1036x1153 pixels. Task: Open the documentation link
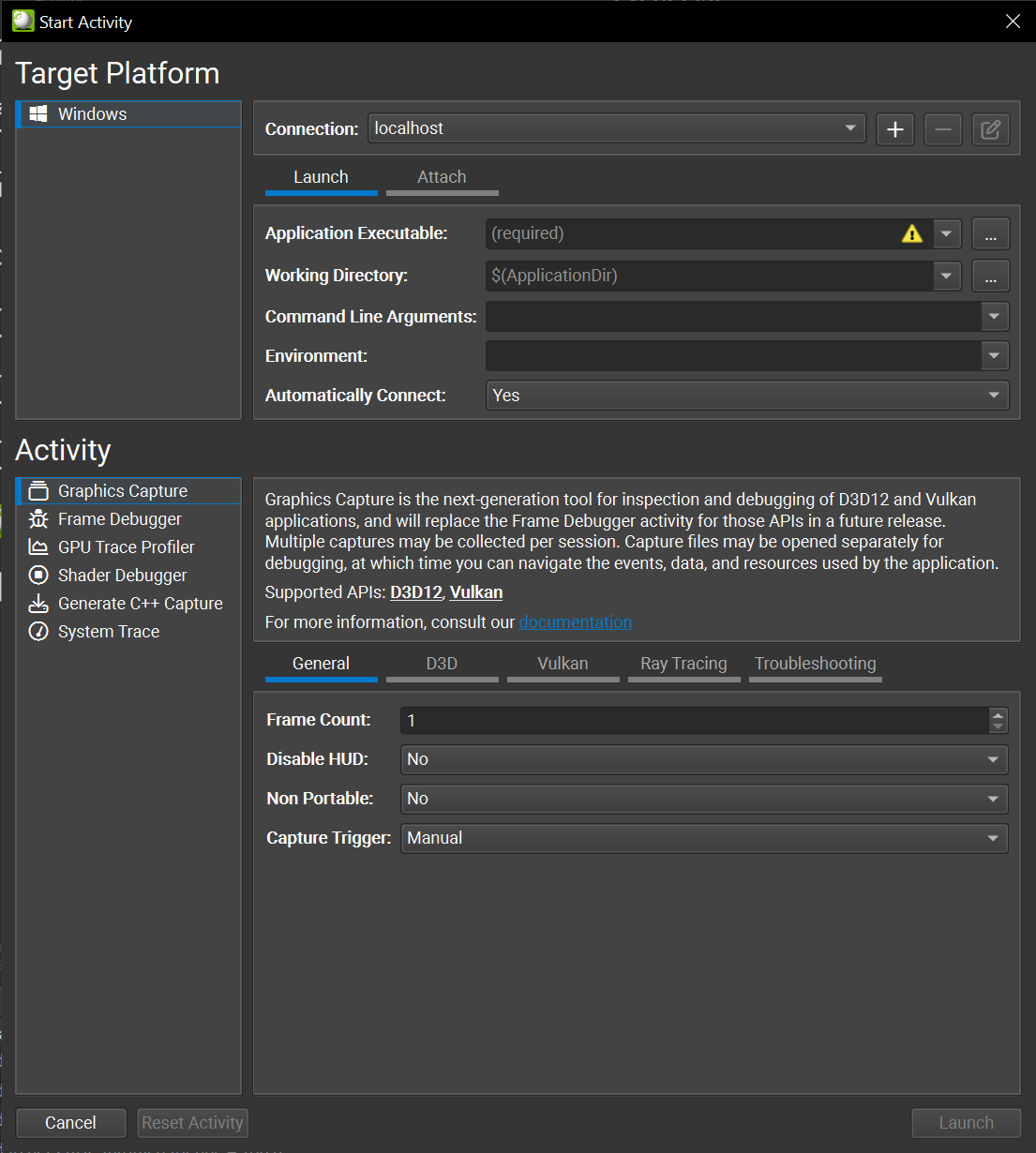(576, 622)
